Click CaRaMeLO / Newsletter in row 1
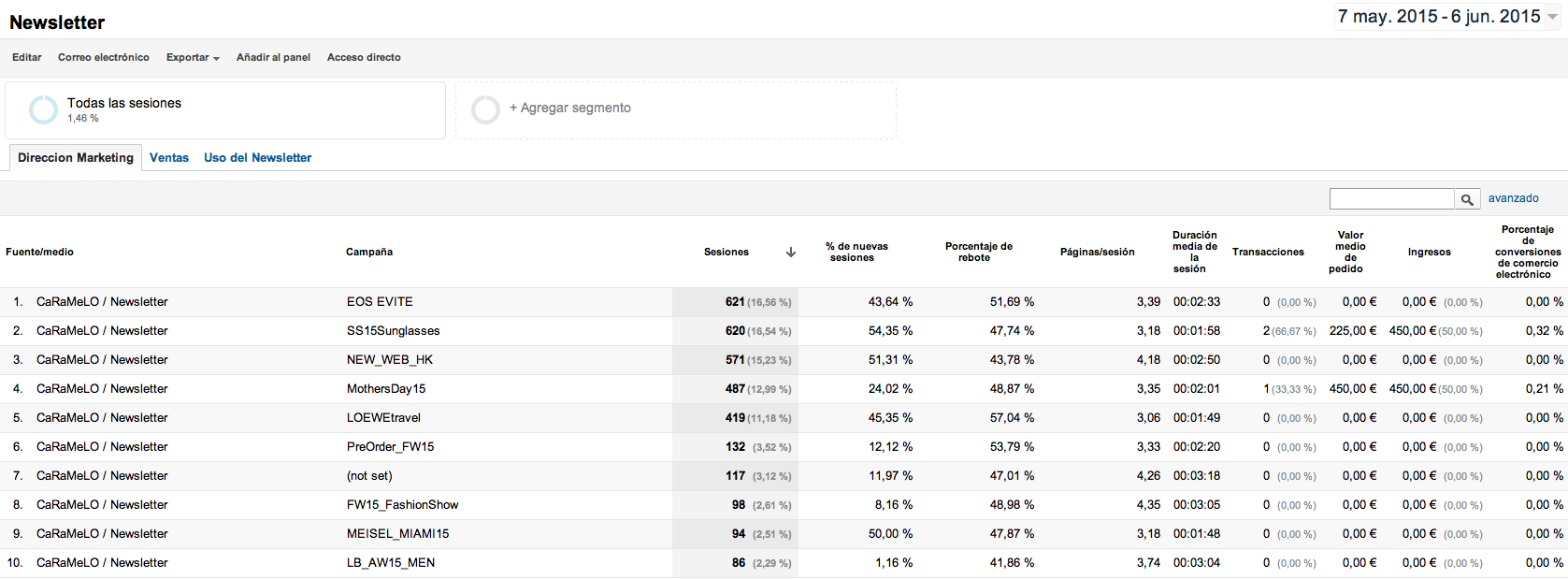This screenshot has height=579, width=1568. (102, 302)
